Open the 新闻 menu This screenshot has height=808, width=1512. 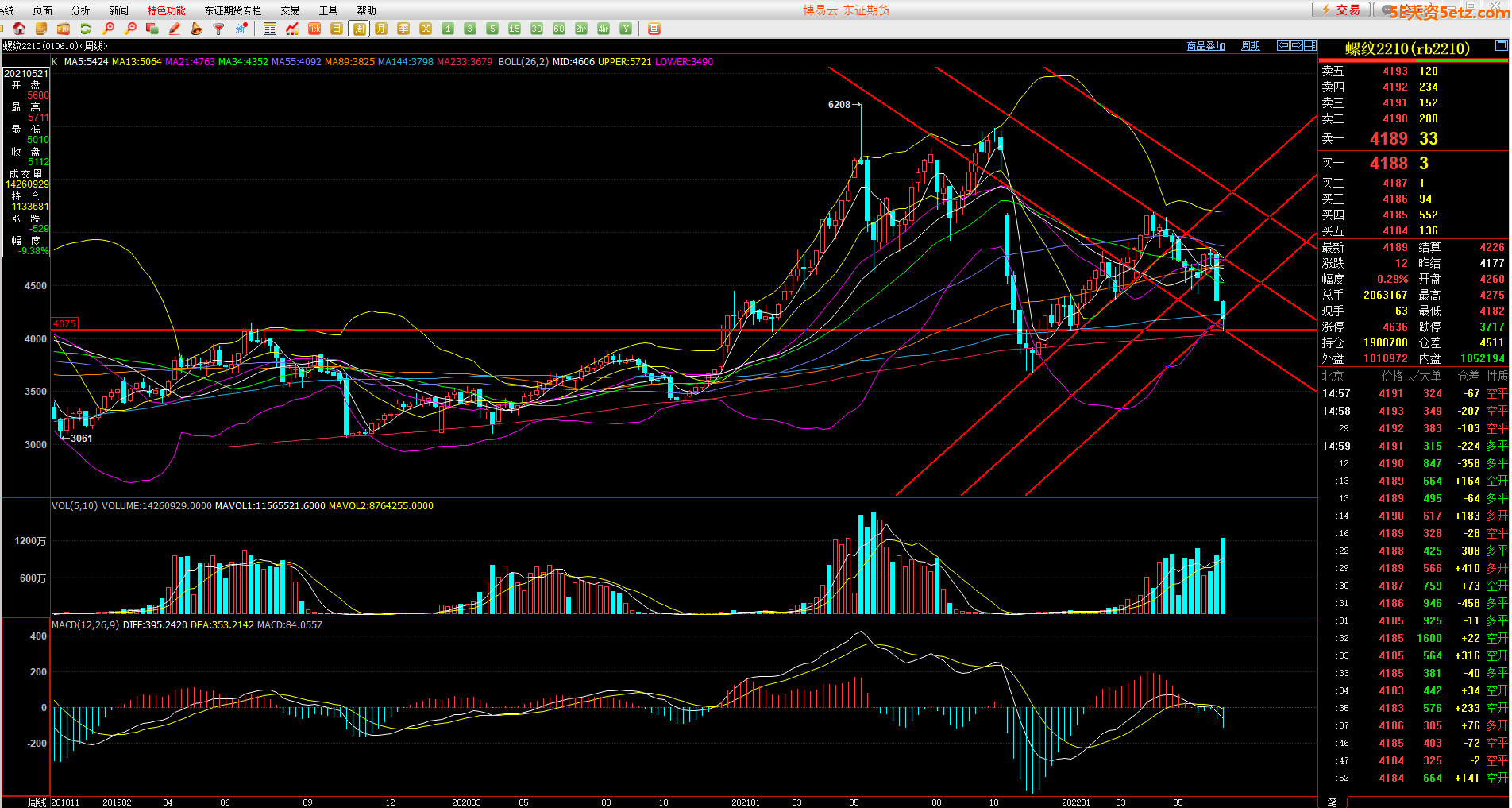tap(119, 10)
